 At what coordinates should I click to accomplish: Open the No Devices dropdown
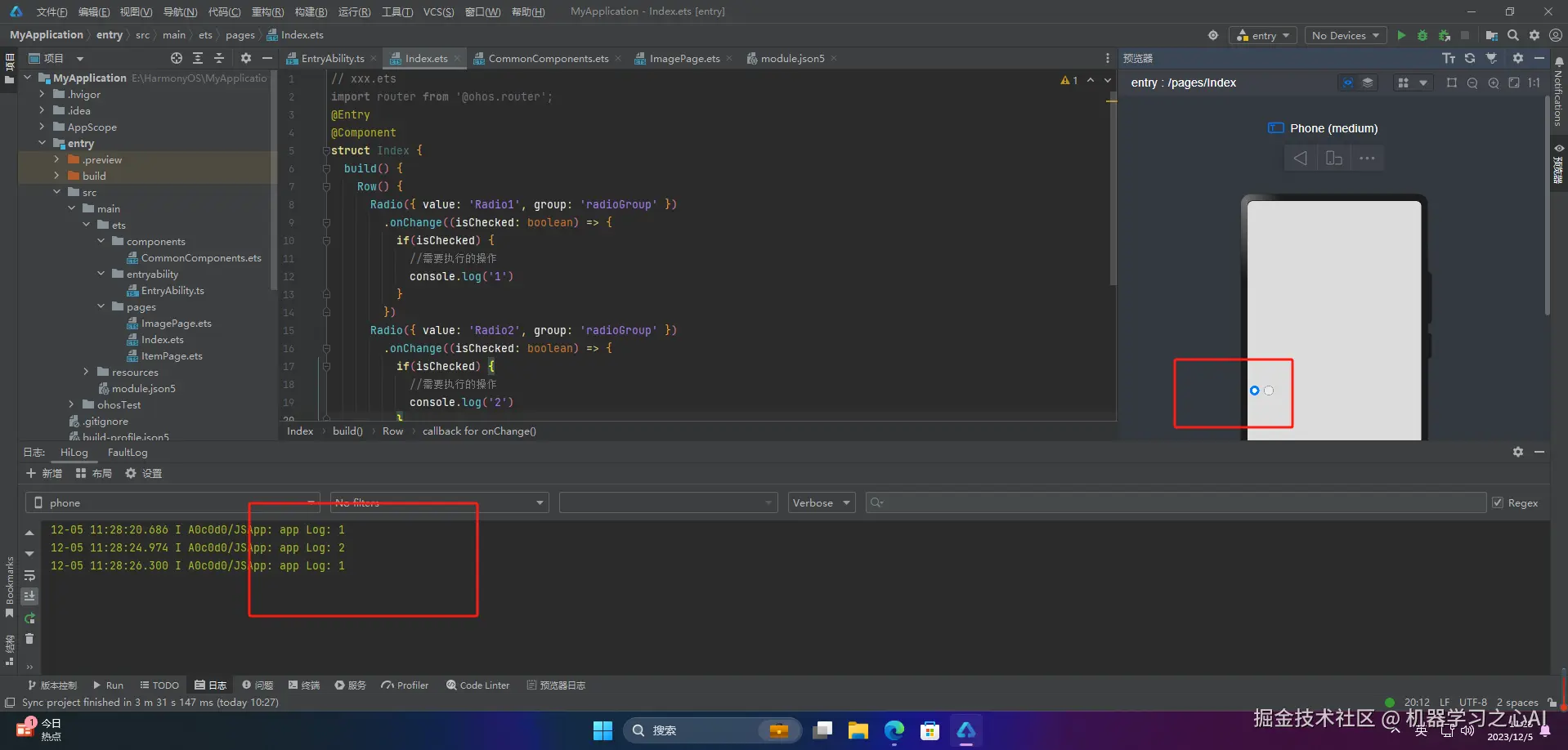[x=1345, y=35]
